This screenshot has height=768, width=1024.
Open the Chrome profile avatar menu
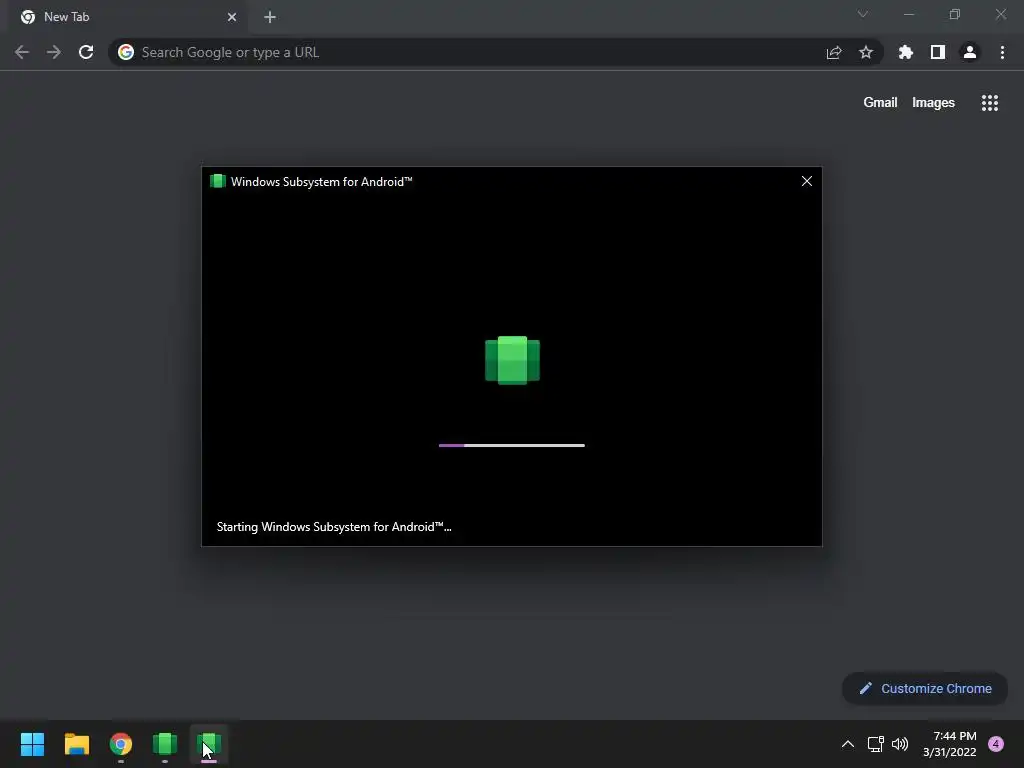(x=970, y=52)
